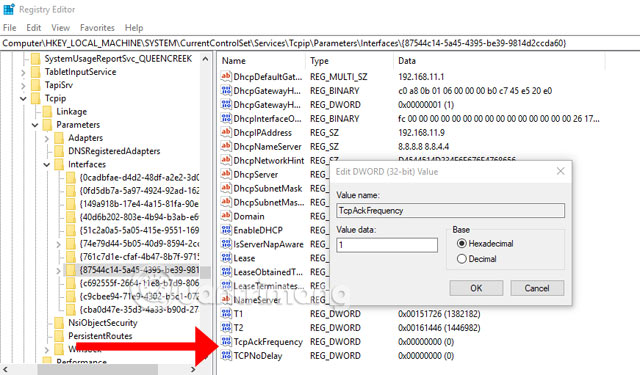The width and height of the screenshot is (640, 375).
Task: Select the Adapters folder icon
Action: (59, 138)
